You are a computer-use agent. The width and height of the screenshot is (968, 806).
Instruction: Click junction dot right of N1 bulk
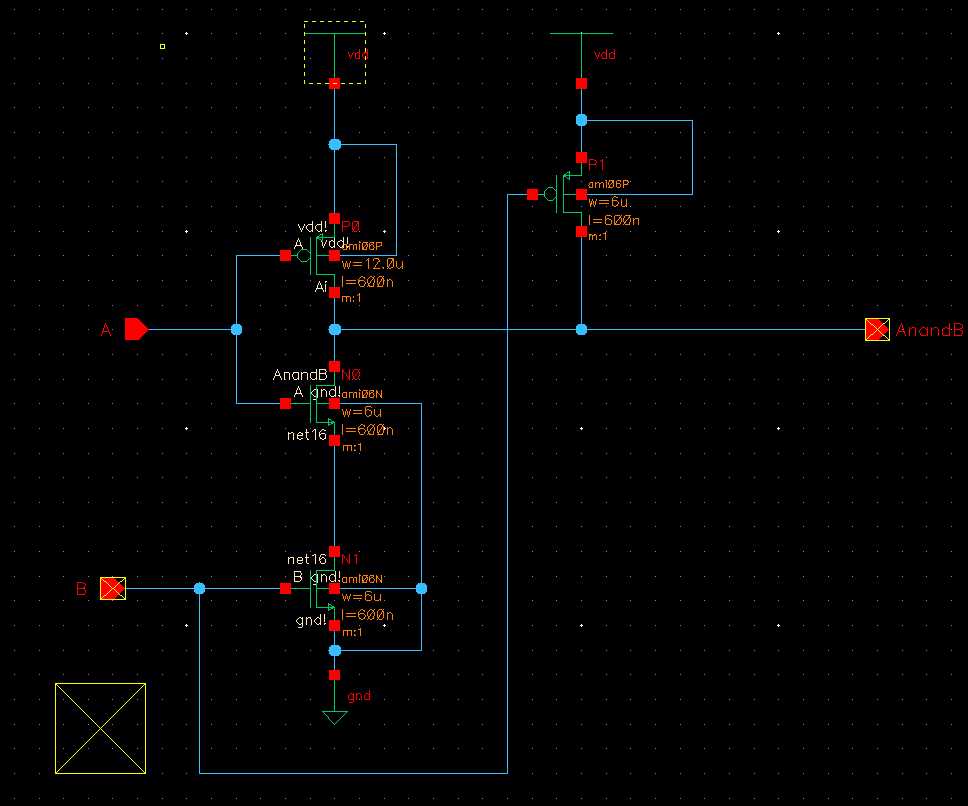pyautogui.click(x=422, y=589)
